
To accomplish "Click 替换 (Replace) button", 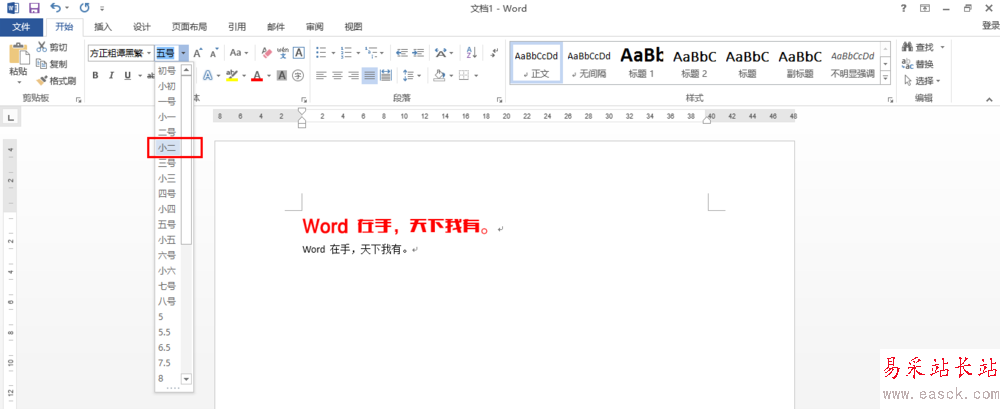I will pyautogui.click(x=918, y=64).
